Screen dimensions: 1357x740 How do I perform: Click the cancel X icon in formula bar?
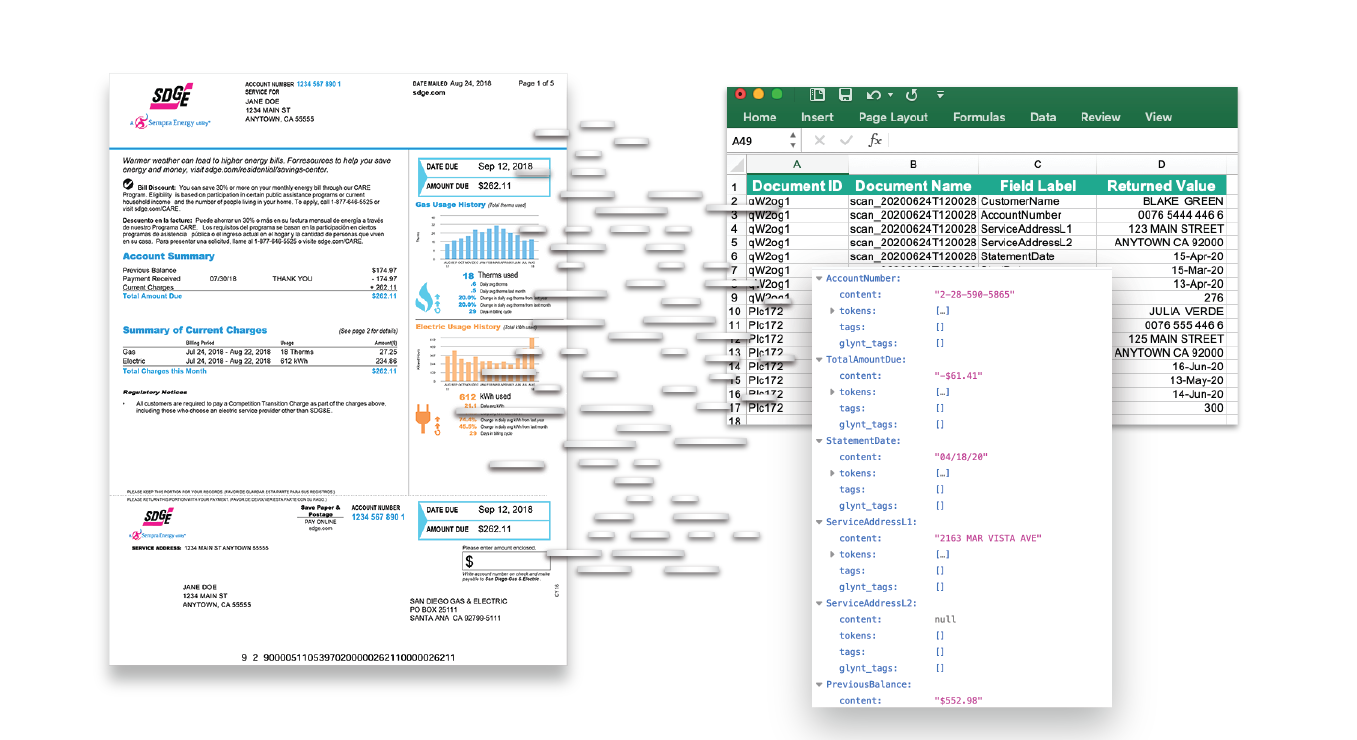tap(819, 141)
